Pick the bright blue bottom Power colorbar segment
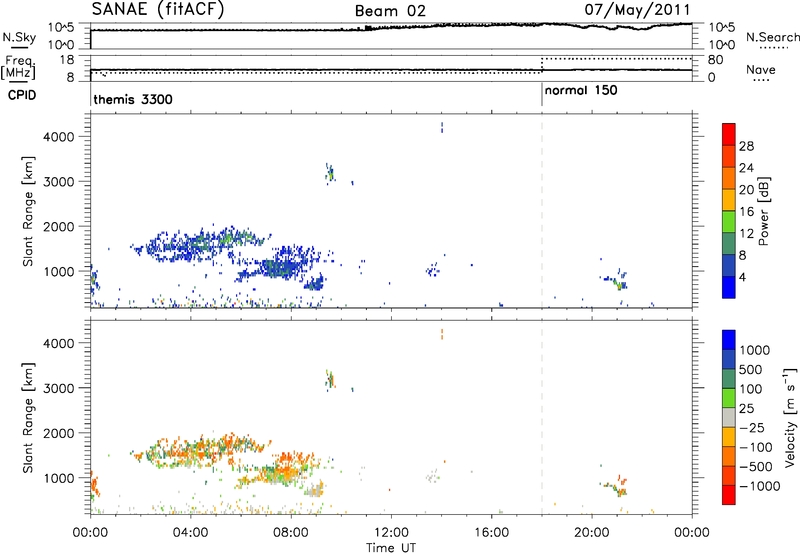The width and height of the screenshot is (800, 554). tap(729, 287)
